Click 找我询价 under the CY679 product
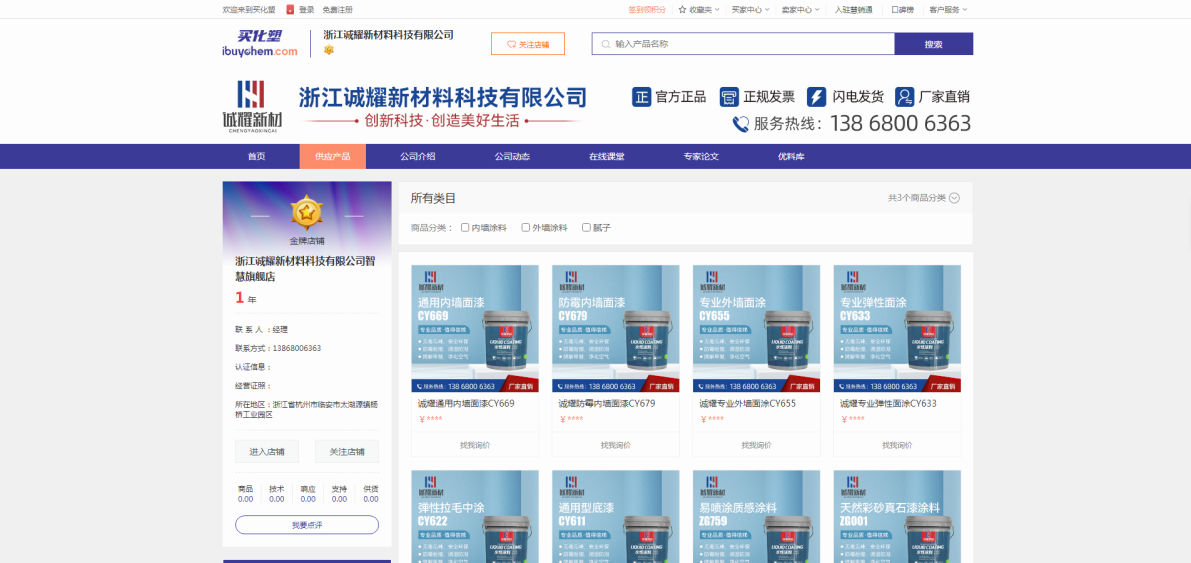Screen dimensions: 1191x563 coord(616,444)
